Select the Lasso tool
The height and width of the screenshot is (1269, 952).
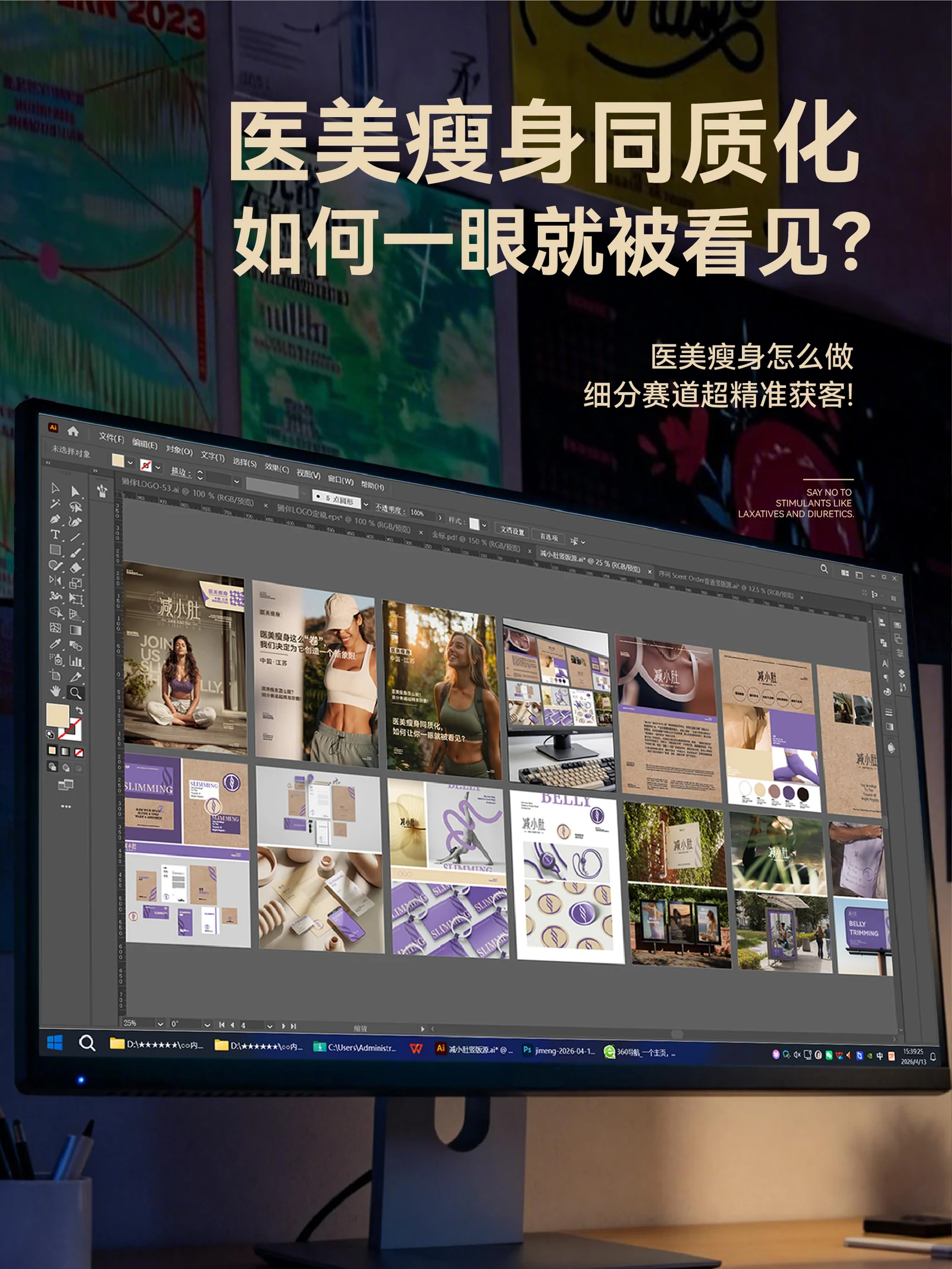[x=76, y=507]
